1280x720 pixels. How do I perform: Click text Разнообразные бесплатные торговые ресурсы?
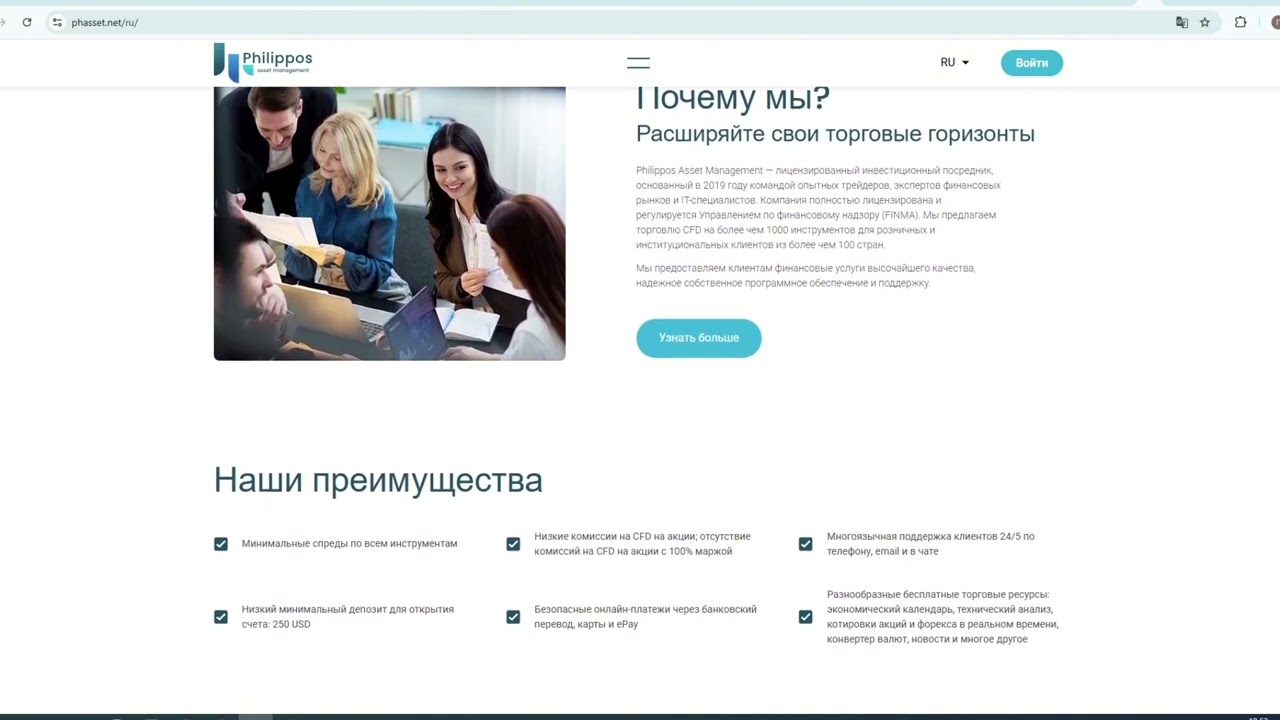click(942, 617)
